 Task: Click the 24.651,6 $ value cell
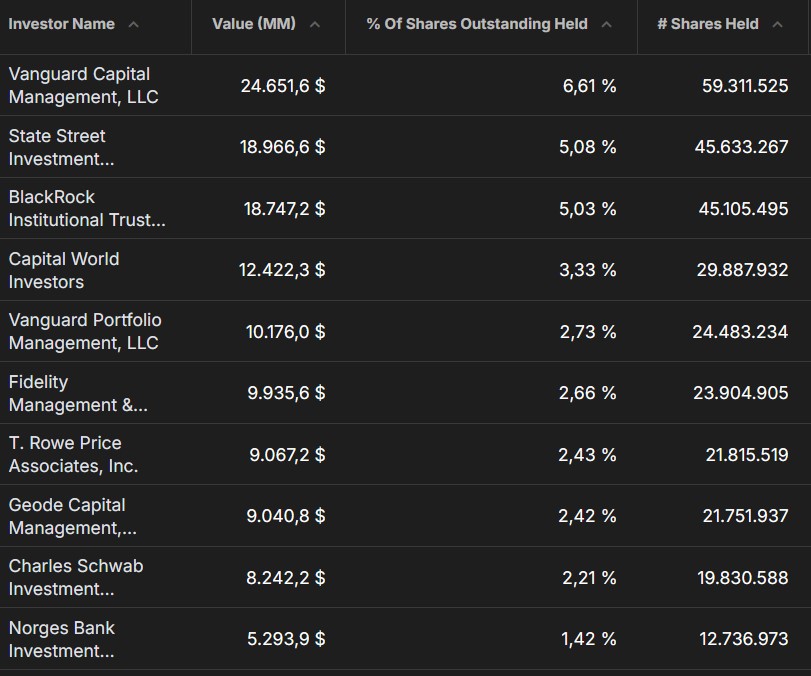click(x=283, y=86)
